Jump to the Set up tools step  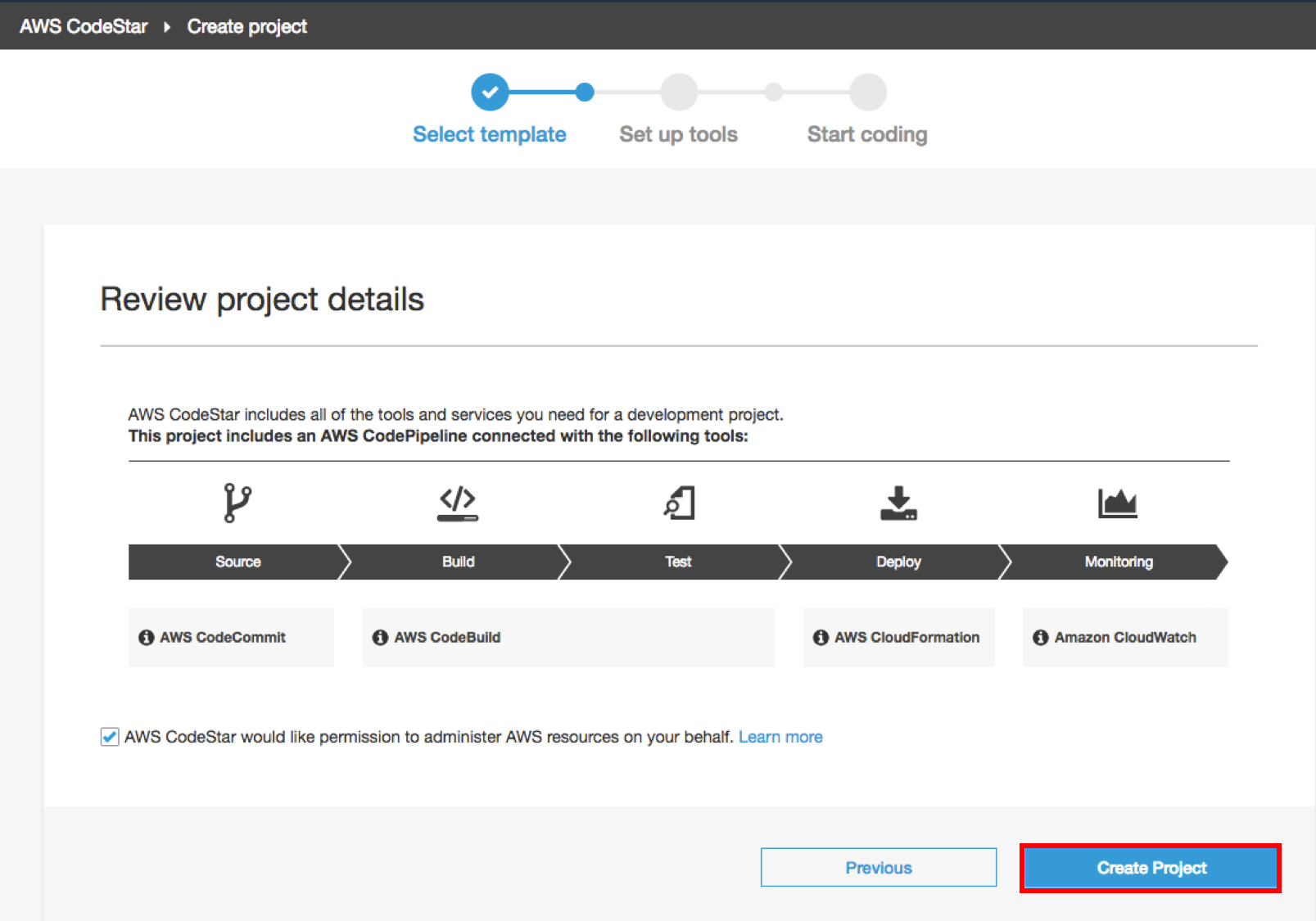(x=679, y=93)
